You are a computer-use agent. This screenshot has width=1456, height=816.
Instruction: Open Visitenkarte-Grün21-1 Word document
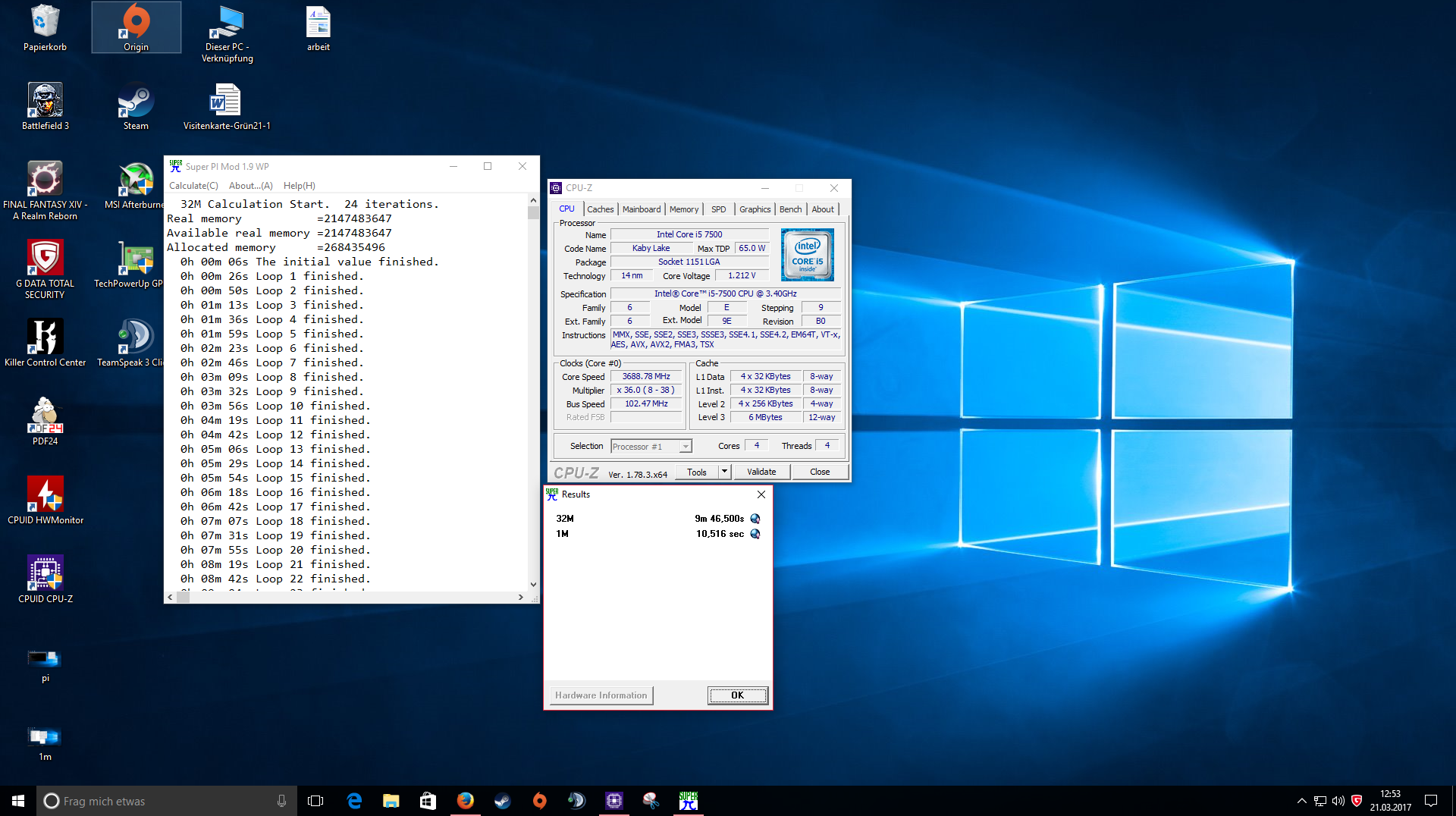click(x=227, y=107)
